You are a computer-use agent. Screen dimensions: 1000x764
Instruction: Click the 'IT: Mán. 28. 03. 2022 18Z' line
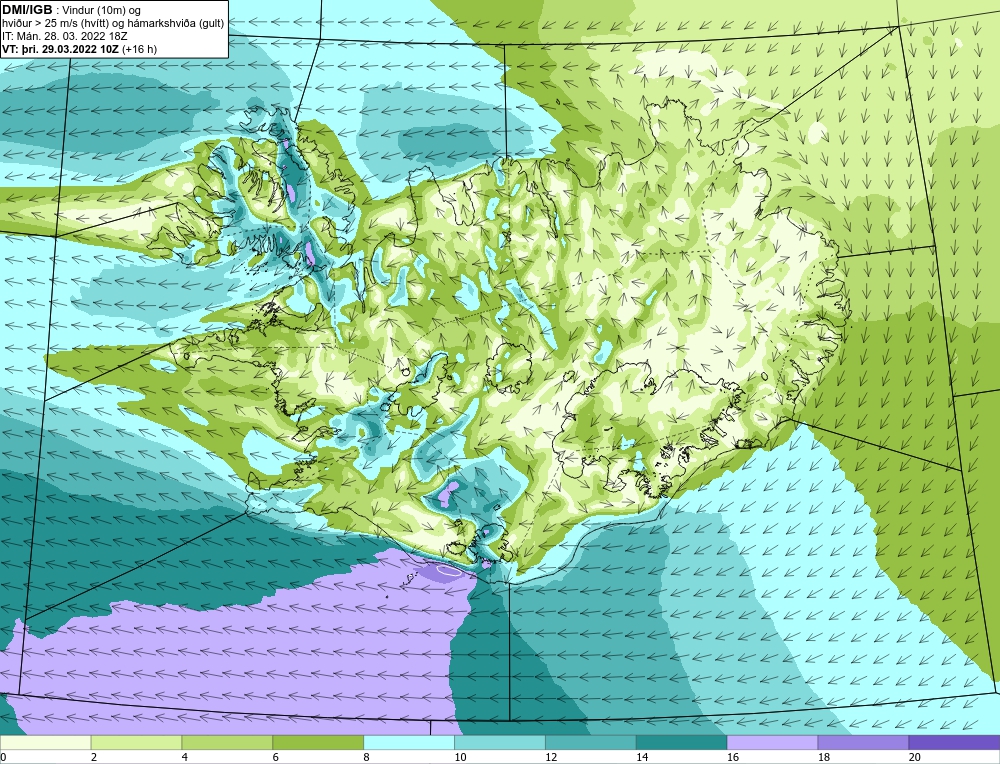pos(65,36)
